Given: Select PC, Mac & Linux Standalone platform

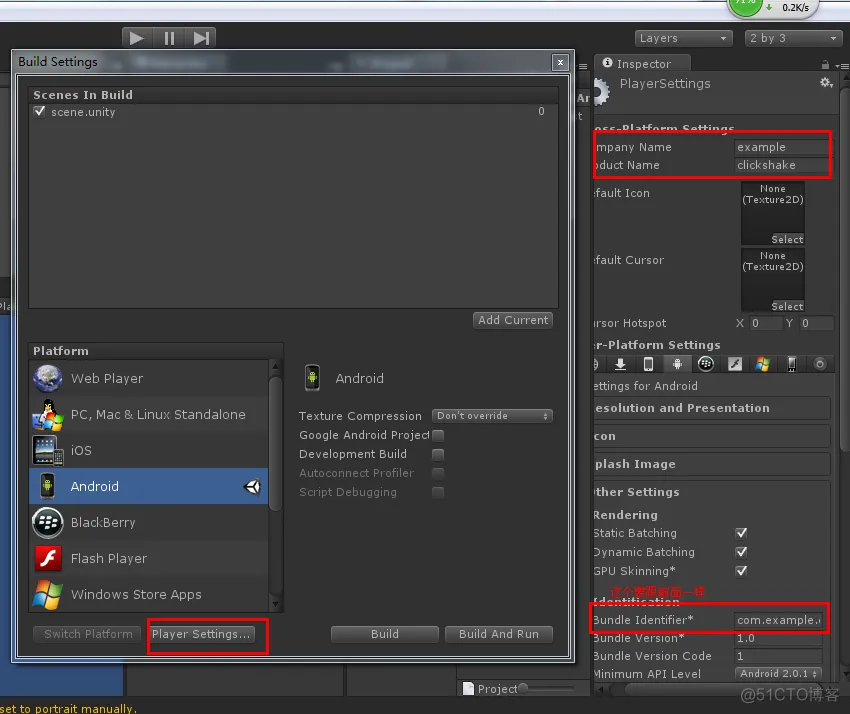Looking at the screenshot, I should tap(149, 414).
